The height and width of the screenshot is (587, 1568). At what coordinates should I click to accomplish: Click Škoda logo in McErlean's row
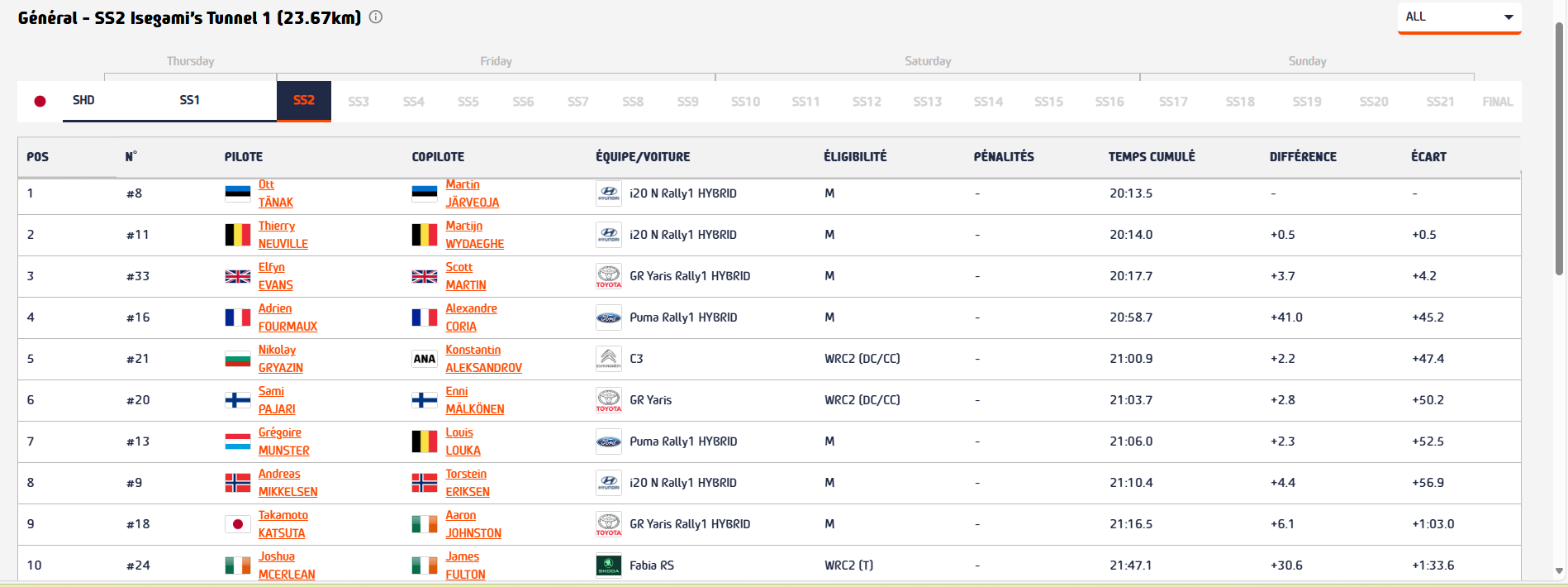point(609,566)
